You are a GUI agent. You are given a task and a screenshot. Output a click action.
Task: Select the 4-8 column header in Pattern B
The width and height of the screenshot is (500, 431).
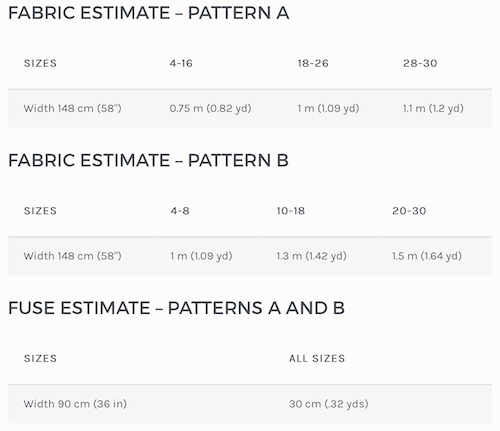click(x=180, y=211)
